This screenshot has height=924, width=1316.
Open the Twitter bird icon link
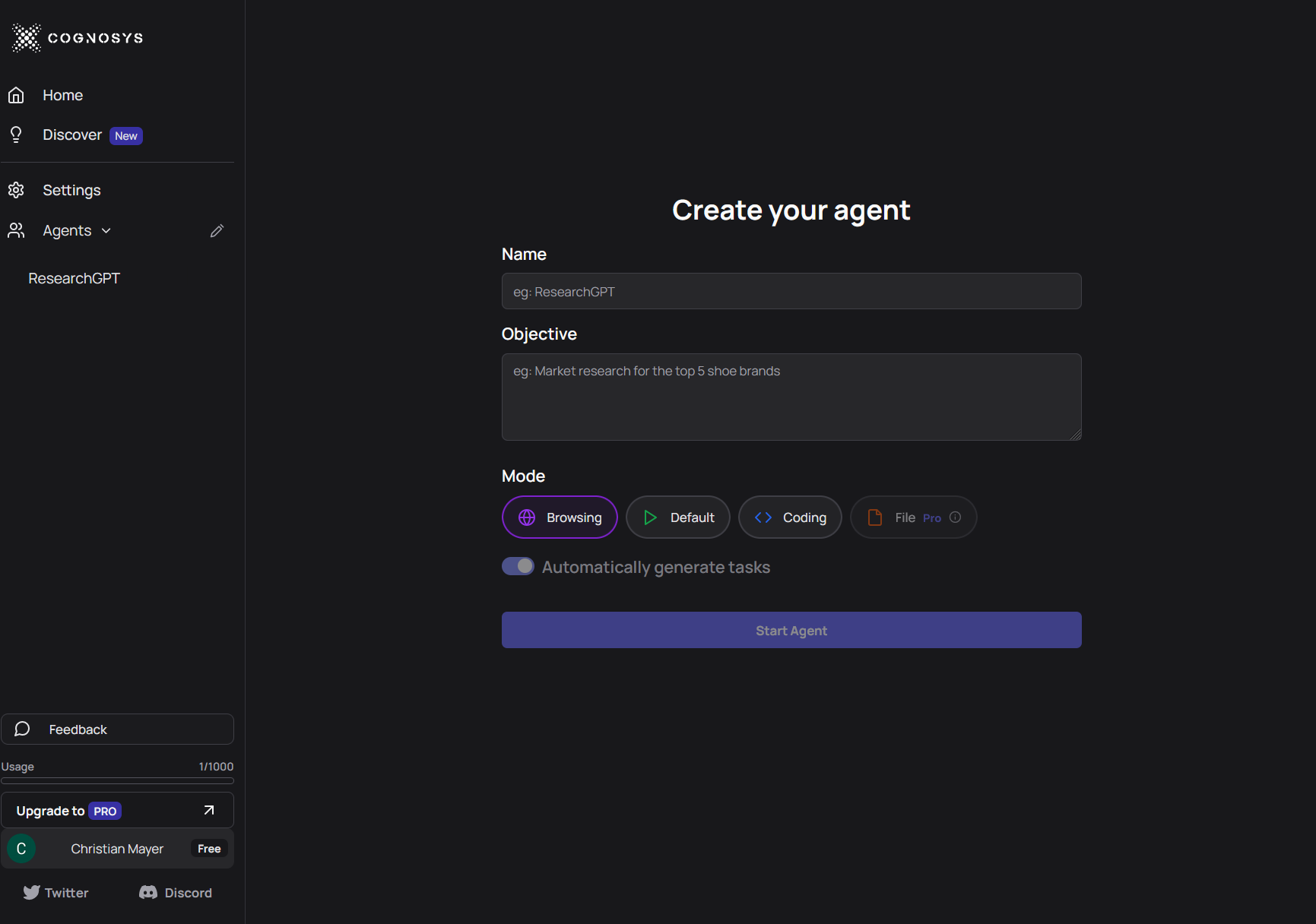pos(31,893)
